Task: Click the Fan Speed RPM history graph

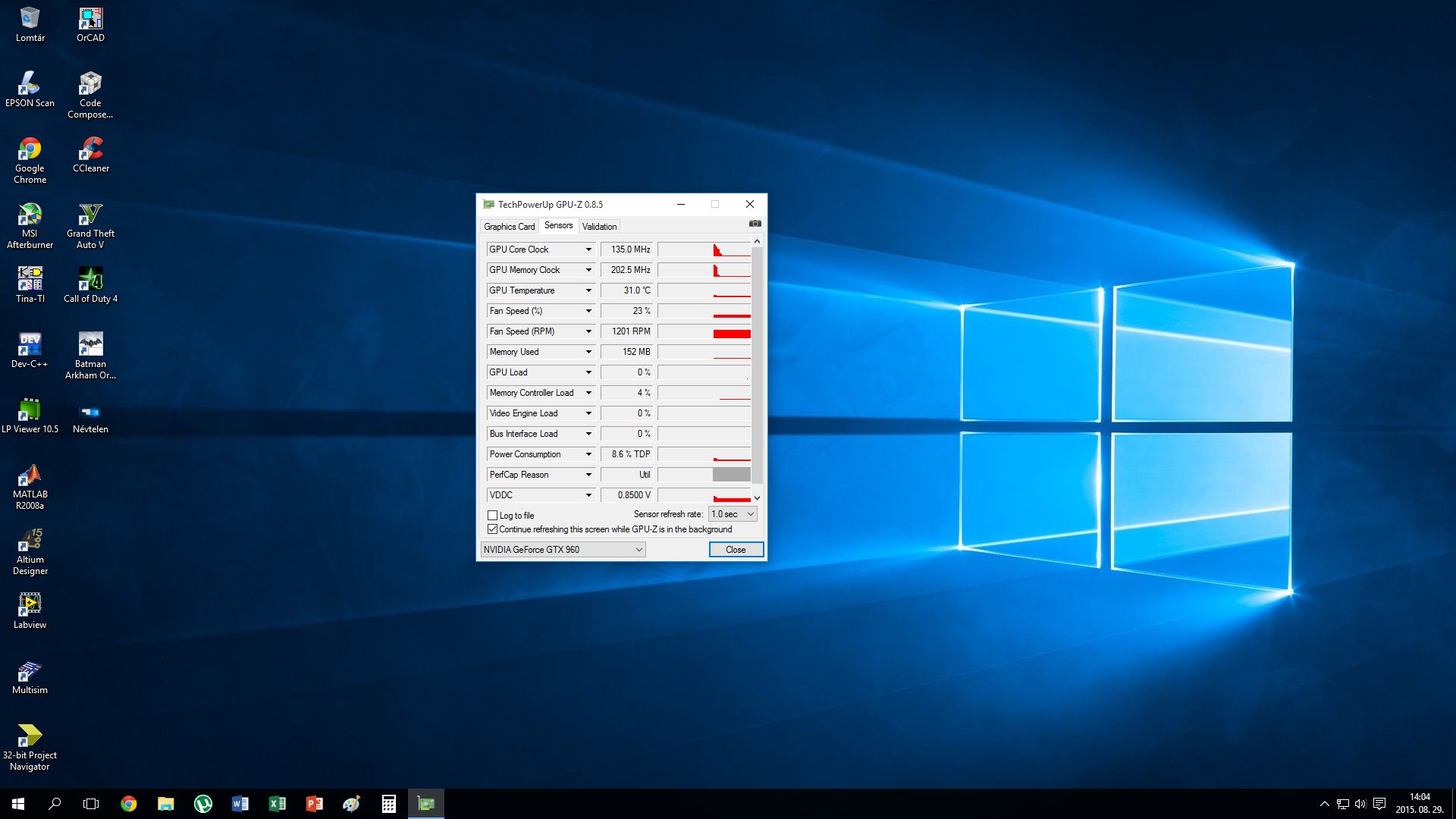Action: [704, 331]
